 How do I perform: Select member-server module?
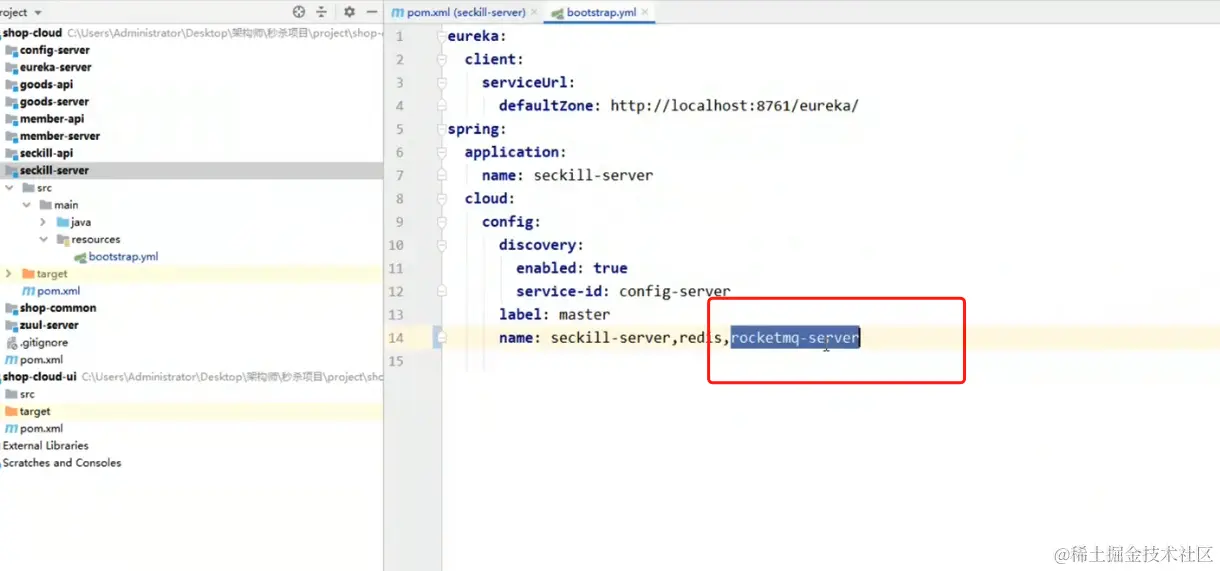(x=60, y=135)
